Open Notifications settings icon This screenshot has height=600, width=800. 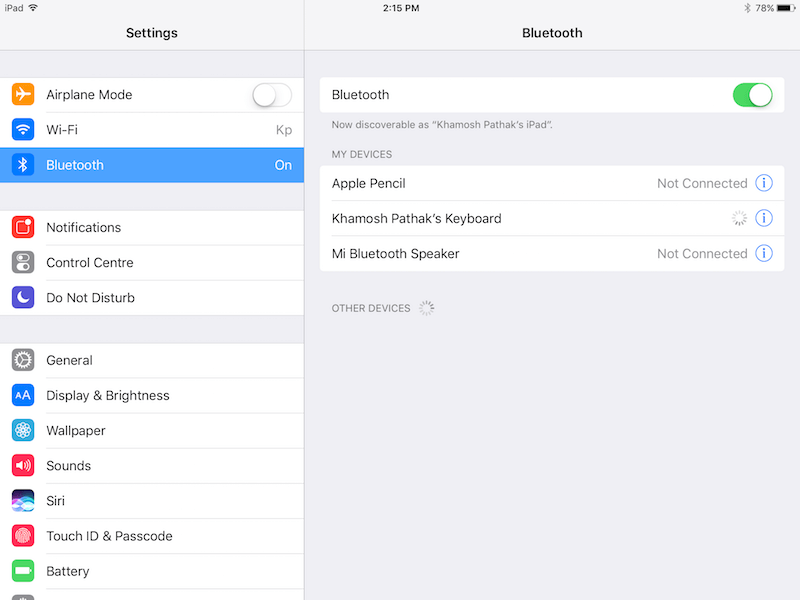22,227
